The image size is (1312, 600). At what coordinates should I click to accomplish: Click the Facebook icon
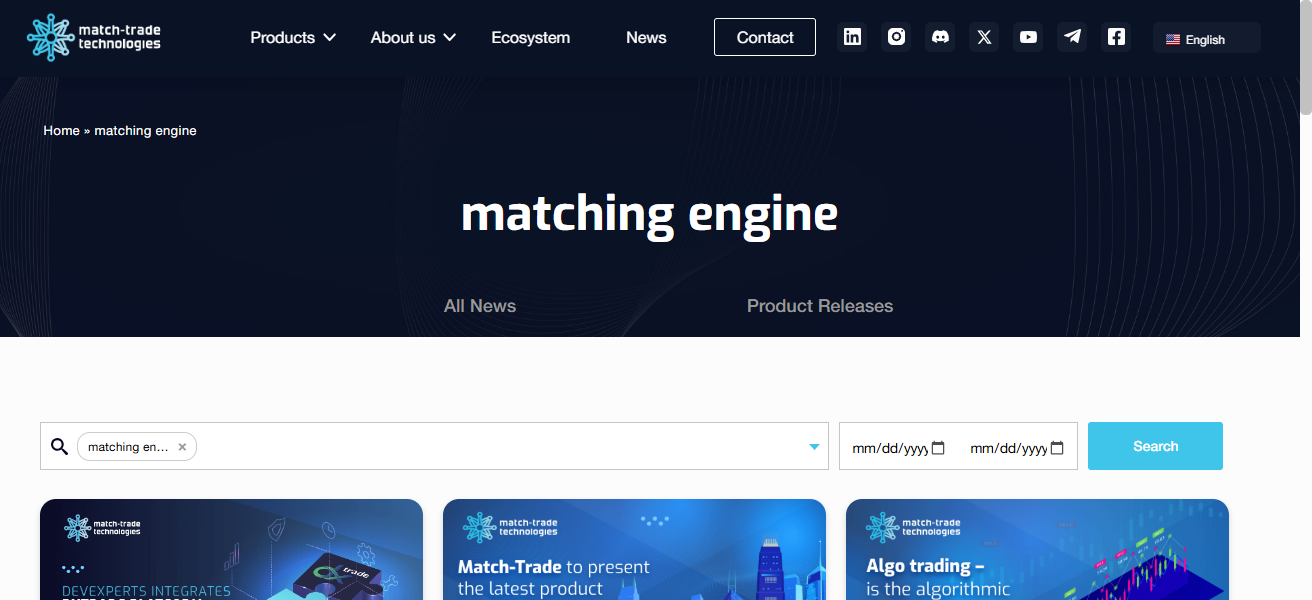pyautogui.click(x=1116, y=36)
